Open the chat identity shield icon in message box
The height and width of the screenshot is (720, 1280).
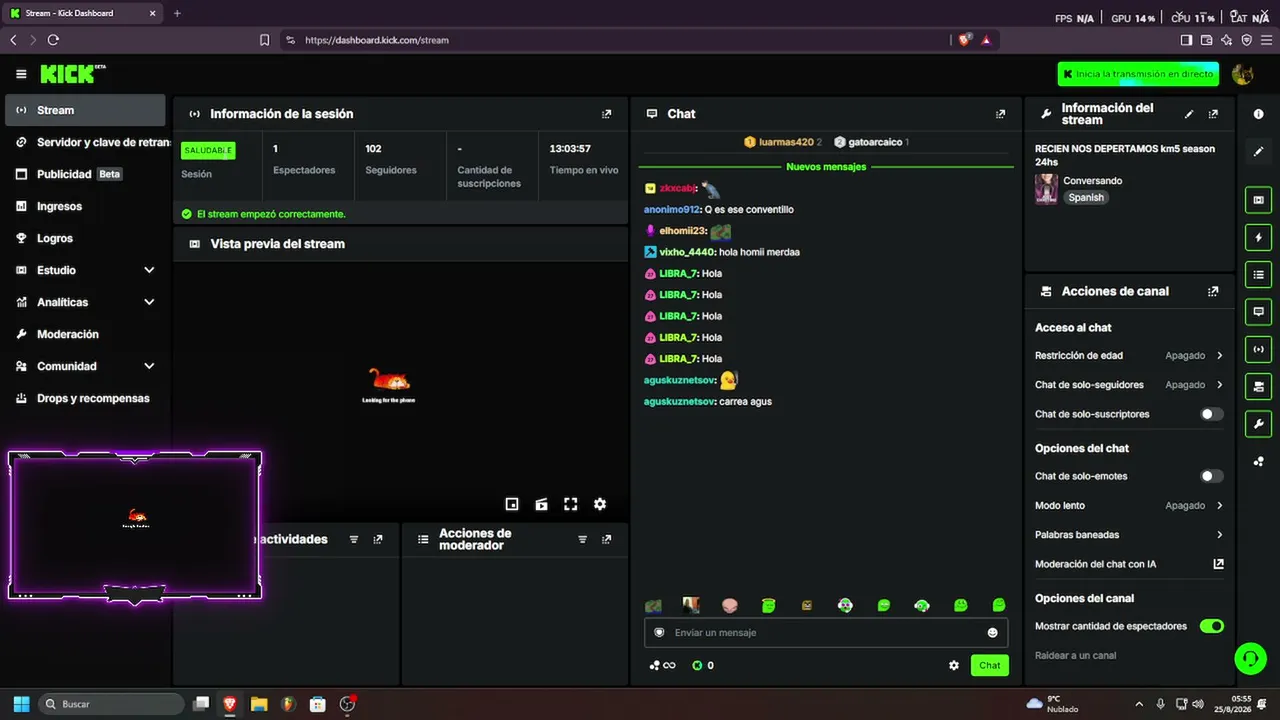(659, 632)
